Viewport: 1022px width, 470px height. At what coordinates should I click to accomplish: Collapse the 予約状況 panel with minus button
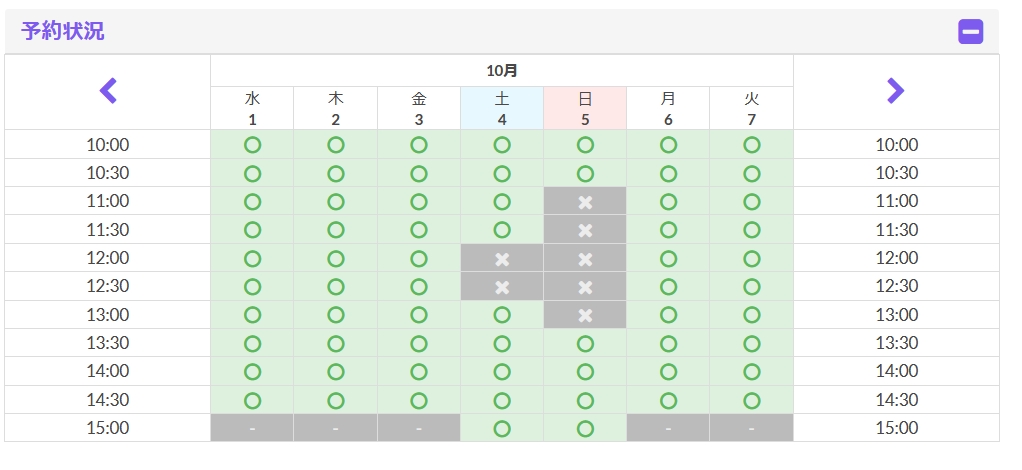pos(970,31)
